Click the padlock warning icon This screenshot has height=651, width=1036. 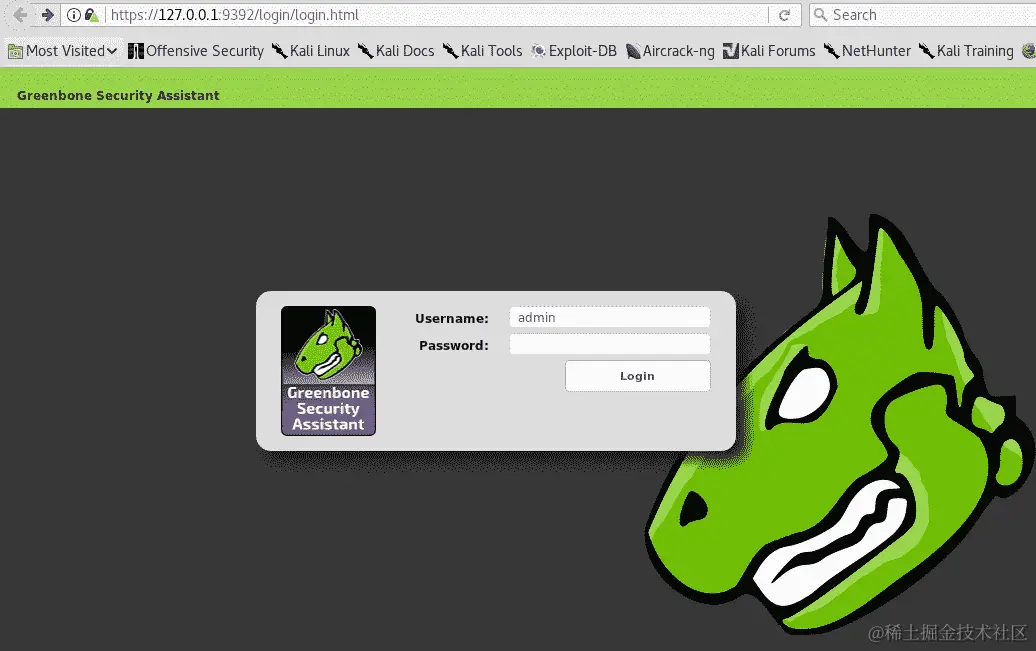pos(92,15)
